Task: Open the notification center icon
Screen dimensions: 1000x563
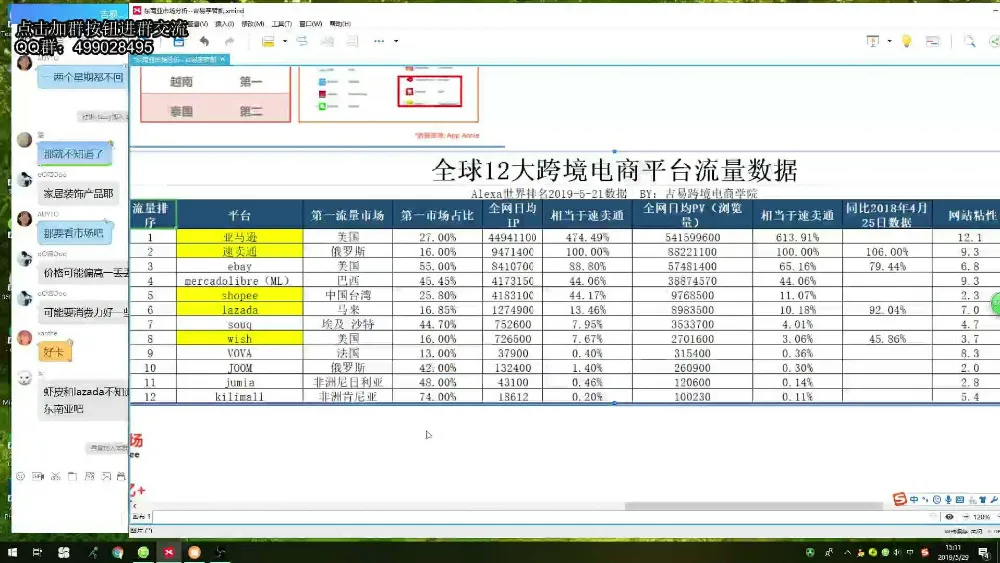Action: (984, 552)
